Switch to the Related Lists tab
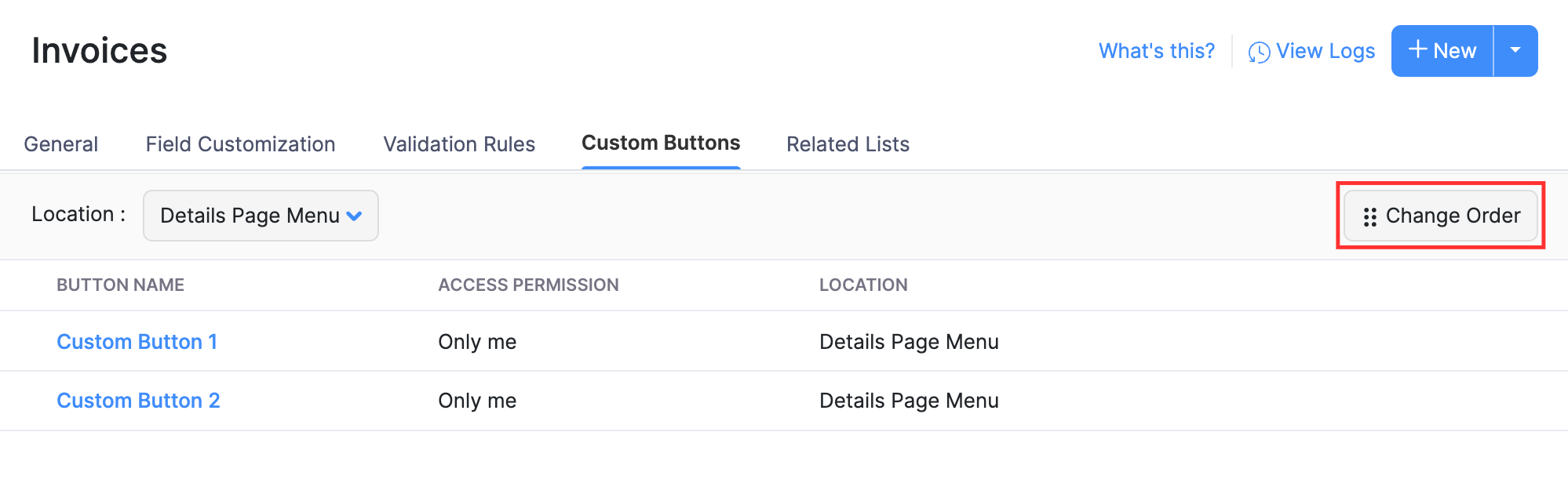Viewport: 1568px width, 483px height. coord(848,143)
